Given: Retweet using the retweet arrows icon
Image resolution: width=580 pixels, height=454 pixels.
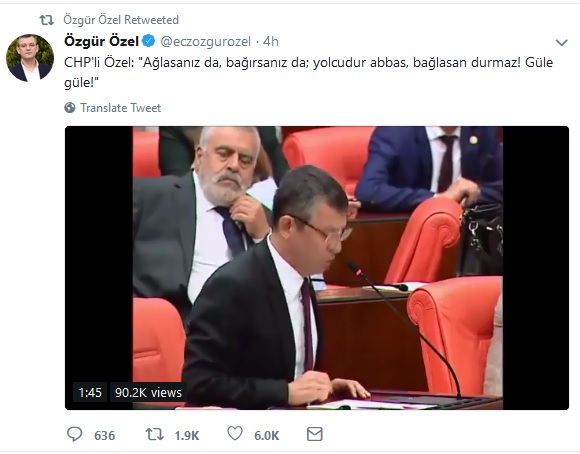Looking at the screenshot, I should click(x=154, y=434).
